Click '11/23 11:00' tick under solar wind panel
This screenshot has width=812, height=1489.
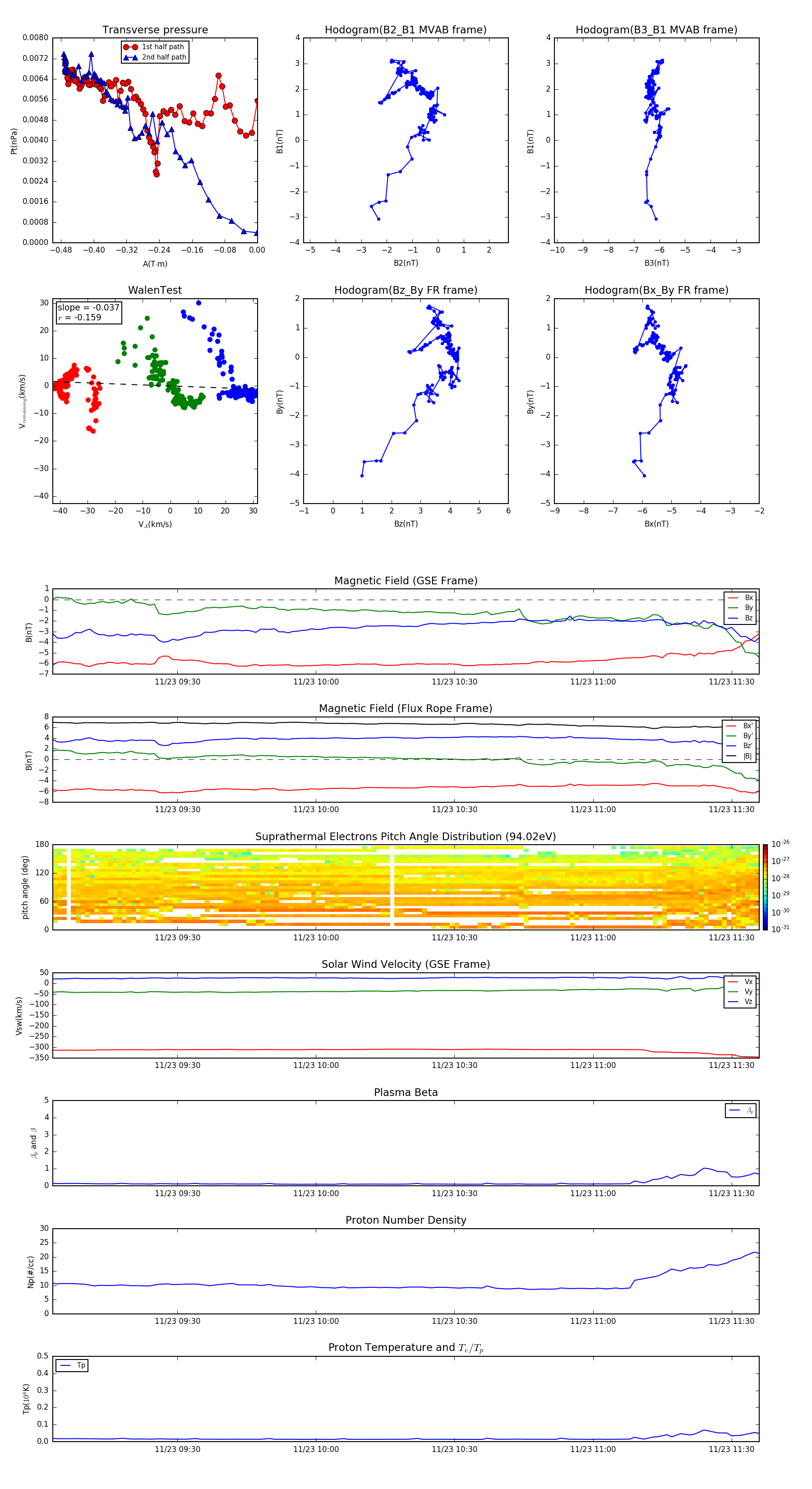[593, 1065]
